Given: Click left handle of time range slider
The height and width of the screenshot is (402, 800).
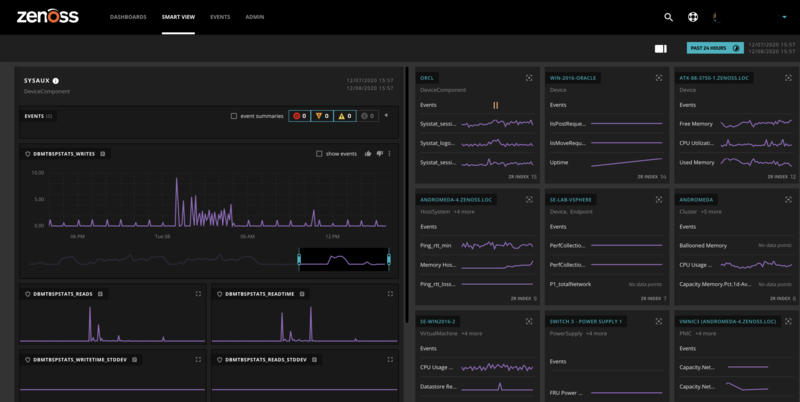Looking at the screenshot, I should [x=299, y=260].
